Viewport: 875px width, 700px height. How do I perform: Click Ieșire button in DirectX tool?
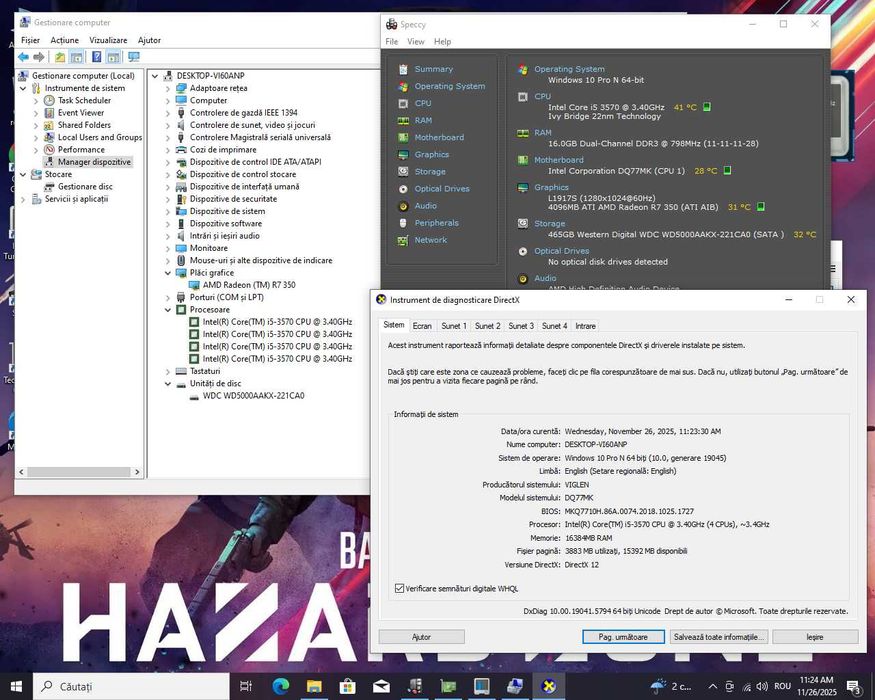pyautogui.click(x=815, y=637)
